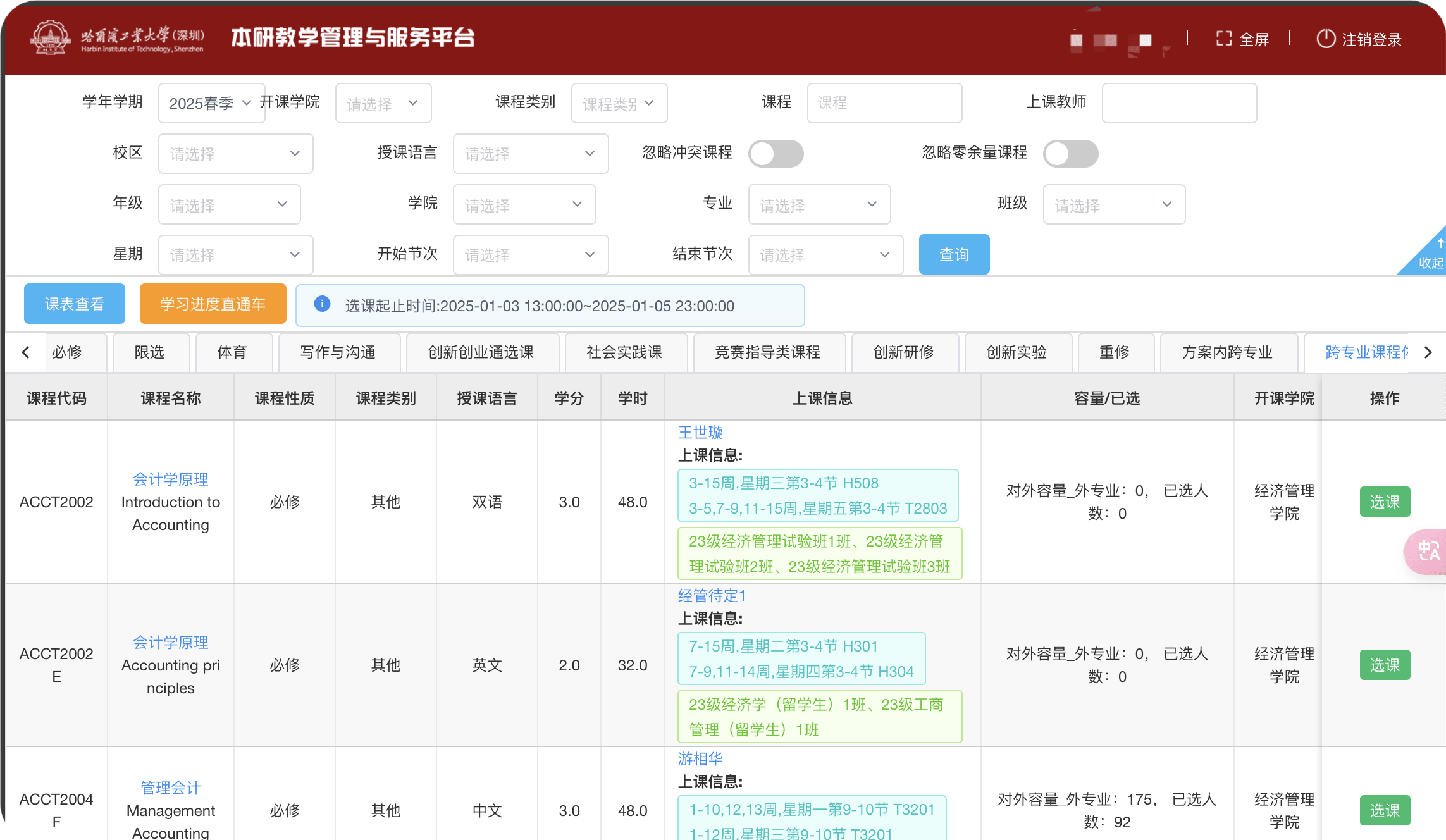Click info icon beside selection deadline
The height and width of the screenshot is (840, 1446).
[x=322, y=304]
